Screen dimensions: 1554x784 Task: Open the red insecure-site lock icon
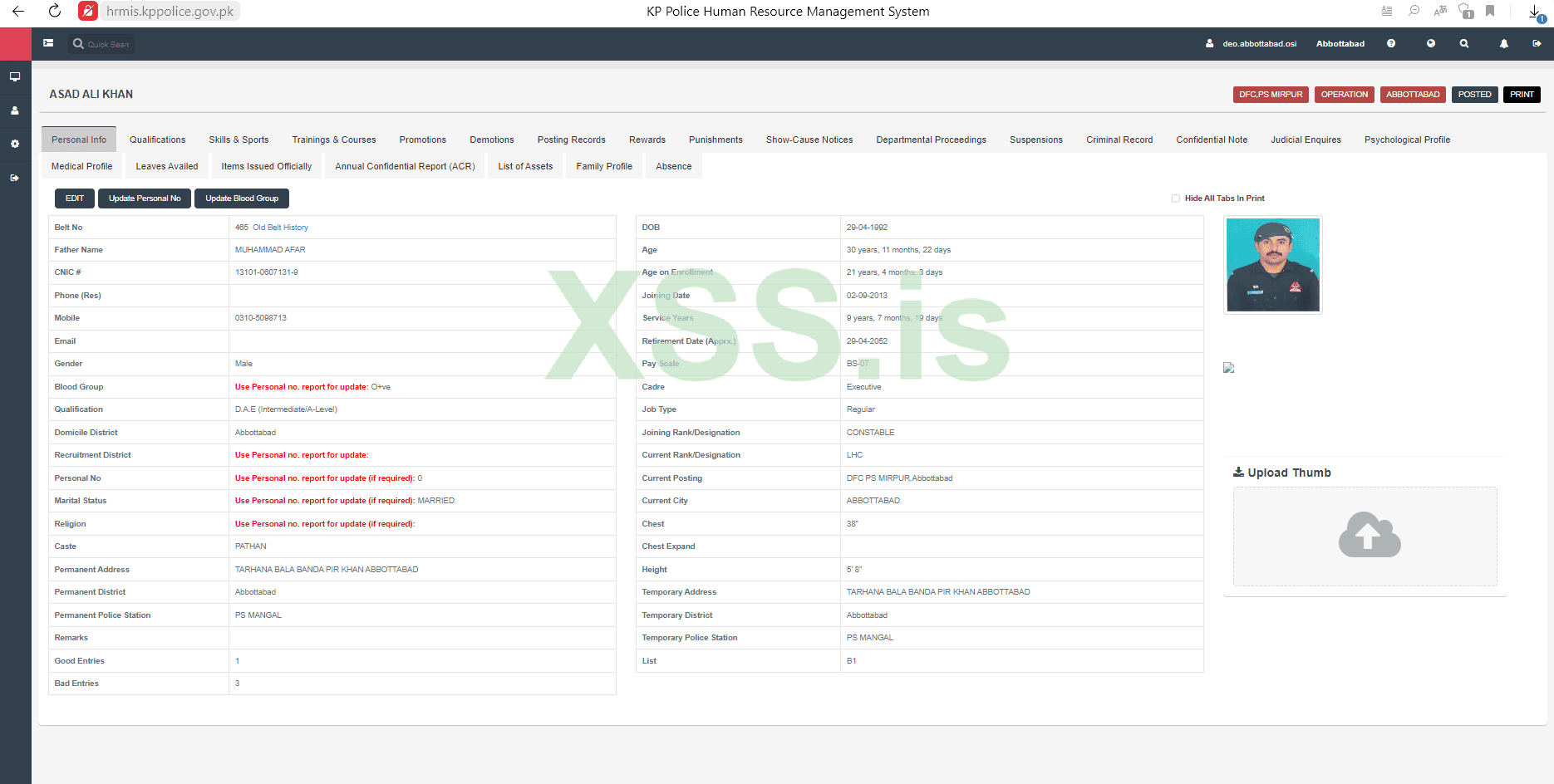click(88, 12)
